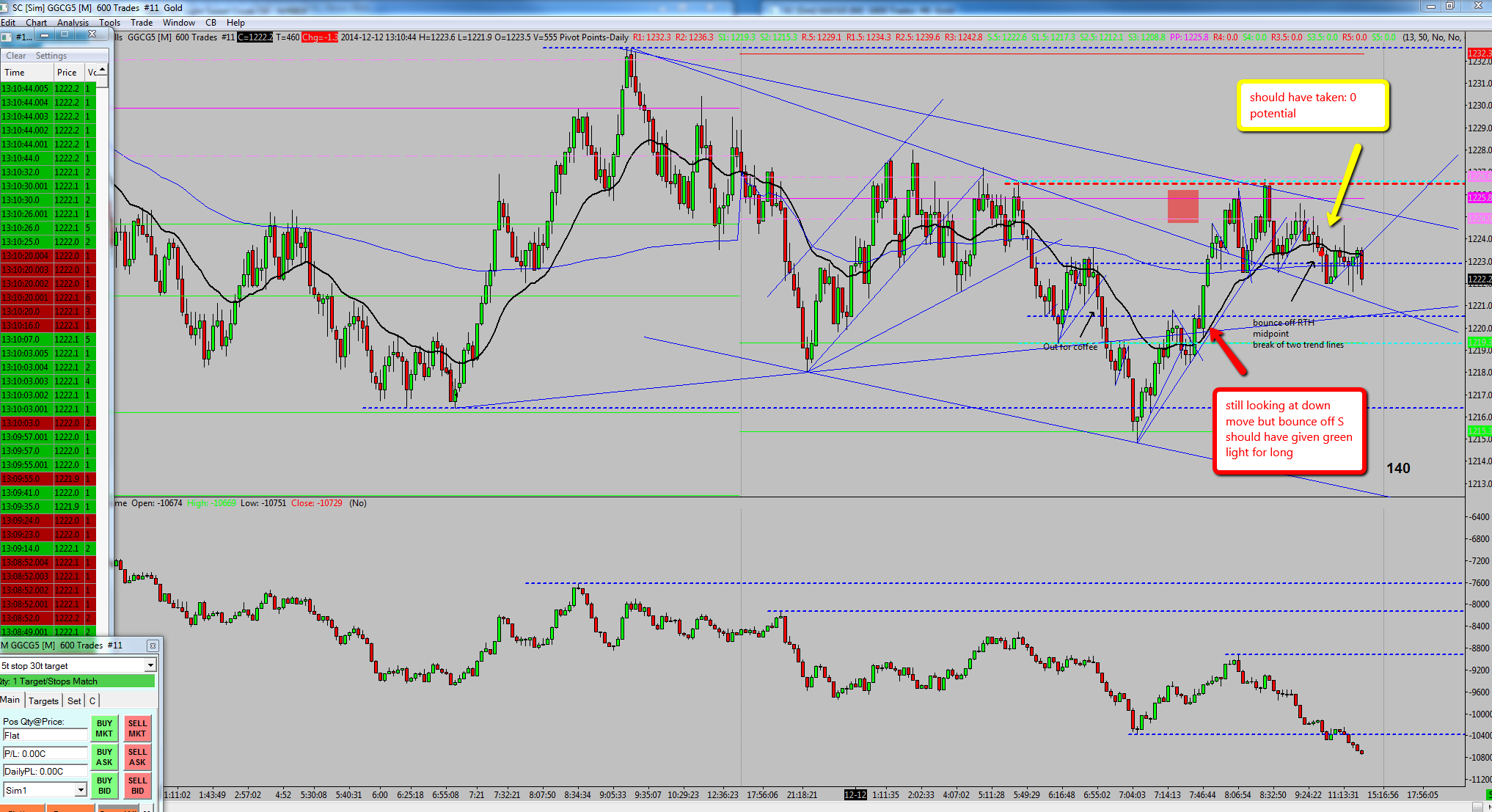Open the Window menu
Image resolution: width=1492 pixels, height=812 pixels.
pyautogui.click(x=179, y=23)
